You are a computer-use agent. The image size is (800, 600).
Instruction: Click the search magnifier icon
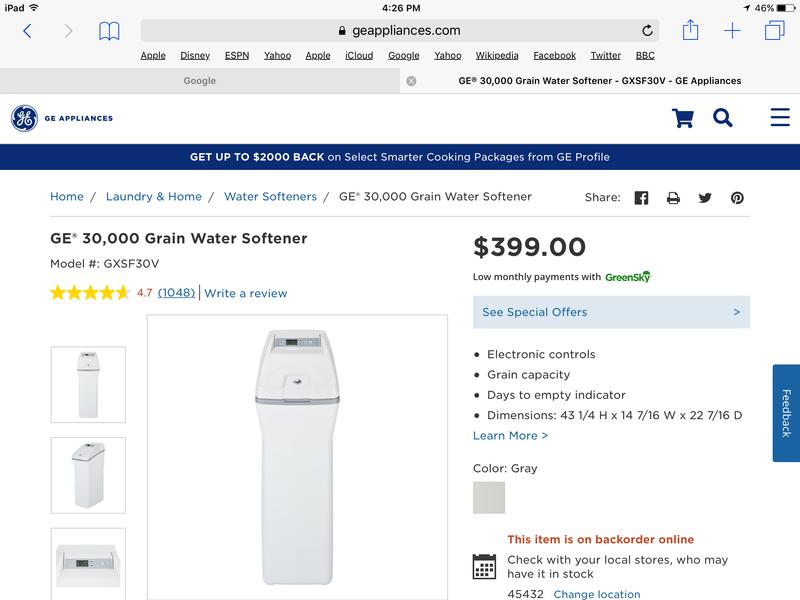point(723,118)
